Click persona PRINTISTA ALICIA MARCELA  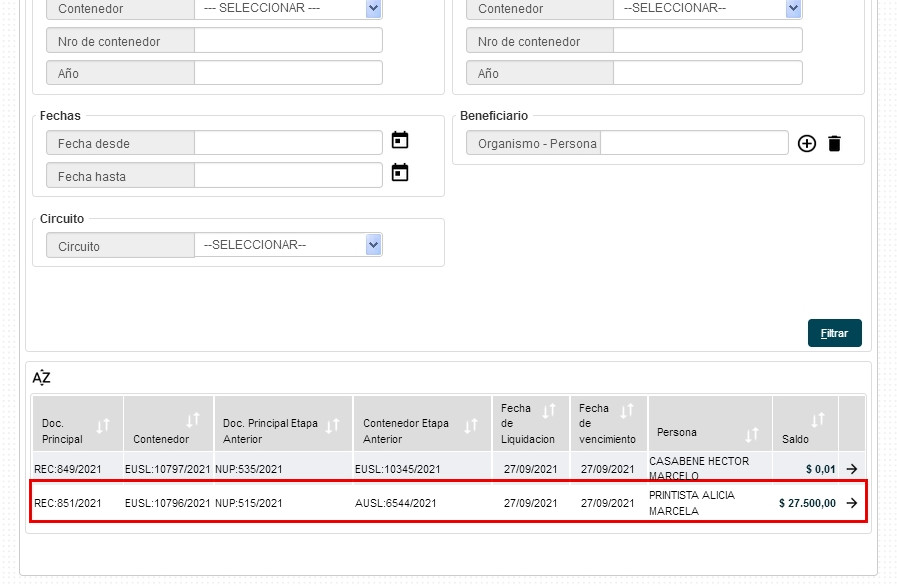click(692, 503)
